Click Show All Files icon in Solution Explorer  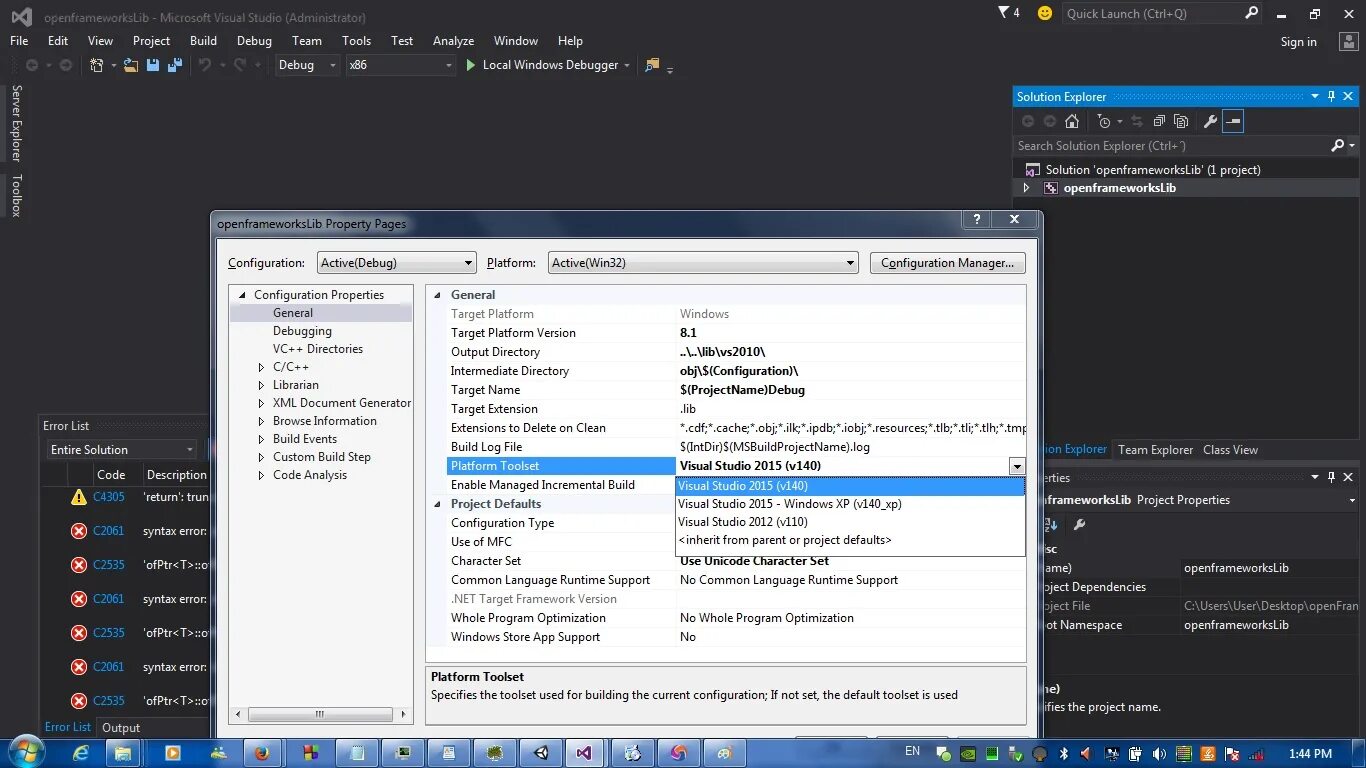click(x=1181, y=121)
